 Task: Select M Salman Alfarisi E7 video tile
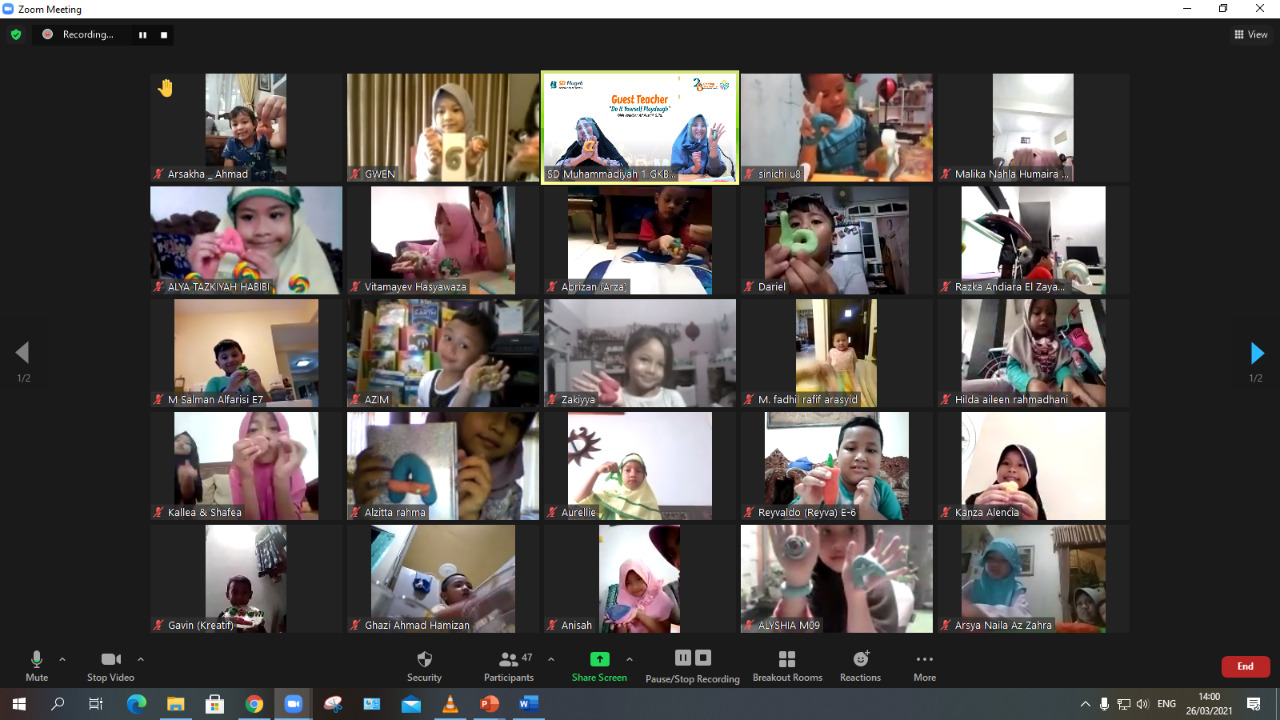click(x=246, y=353)
